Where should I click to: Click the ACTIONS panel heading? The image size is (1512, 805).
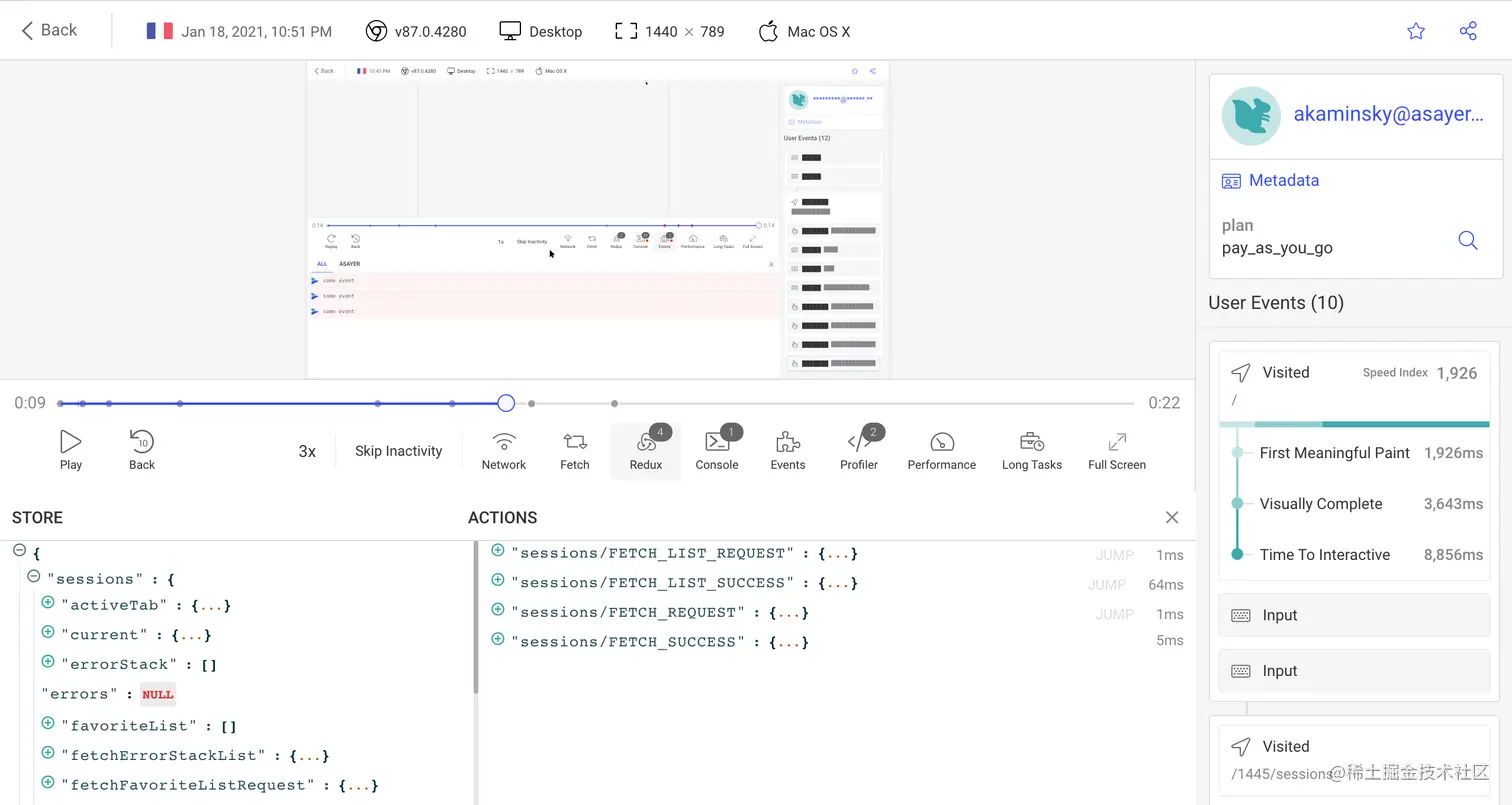tap(503, 517)
